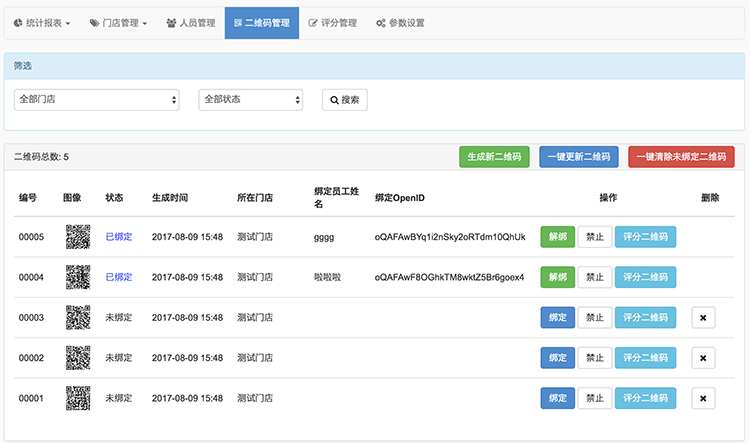
Task: Click 禁止 for QR code 00004
Action: [x=595, y=277]
